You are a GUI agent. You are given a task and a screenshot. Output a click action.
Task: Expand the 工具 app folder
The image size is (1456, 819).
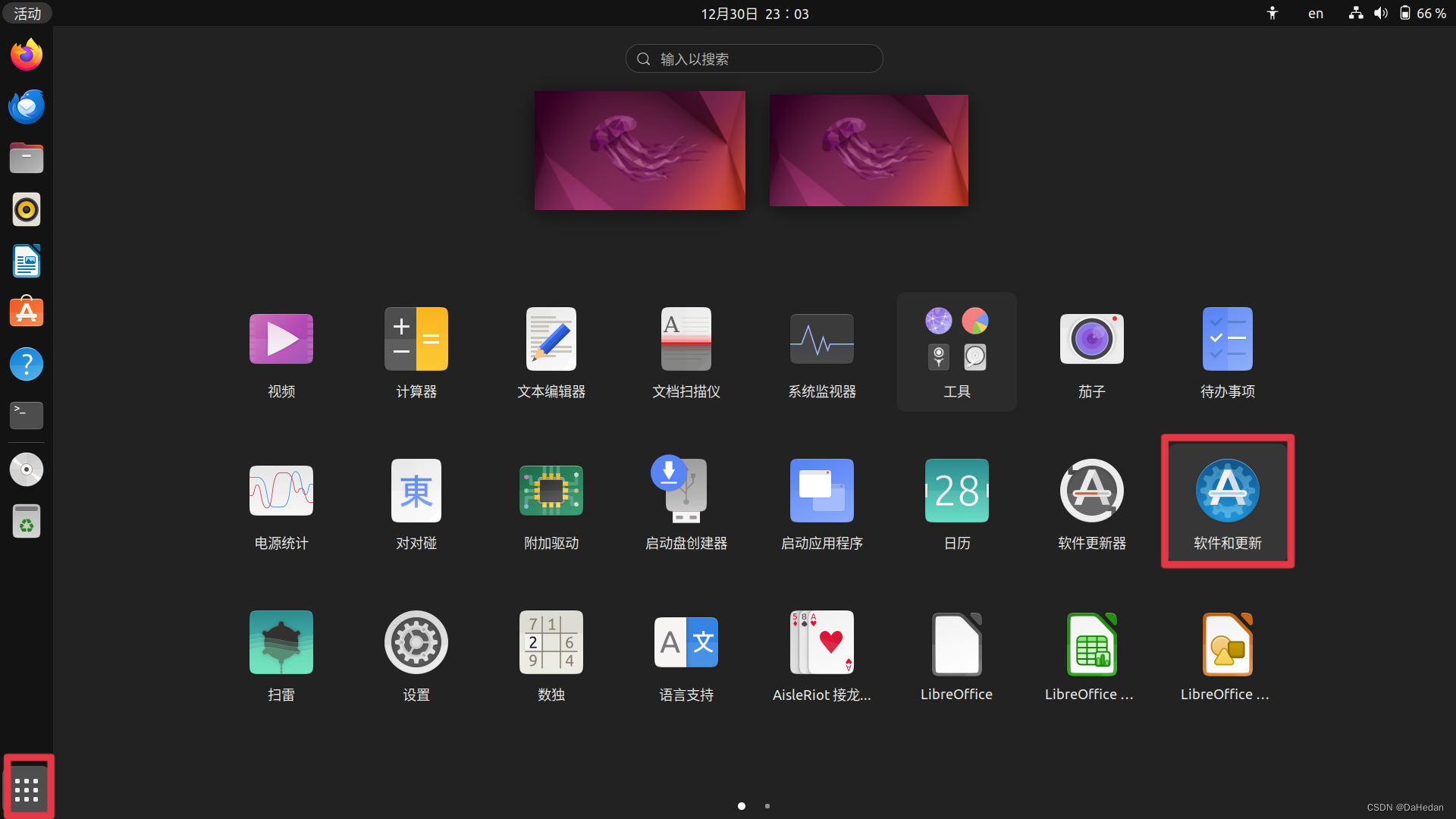956,350
